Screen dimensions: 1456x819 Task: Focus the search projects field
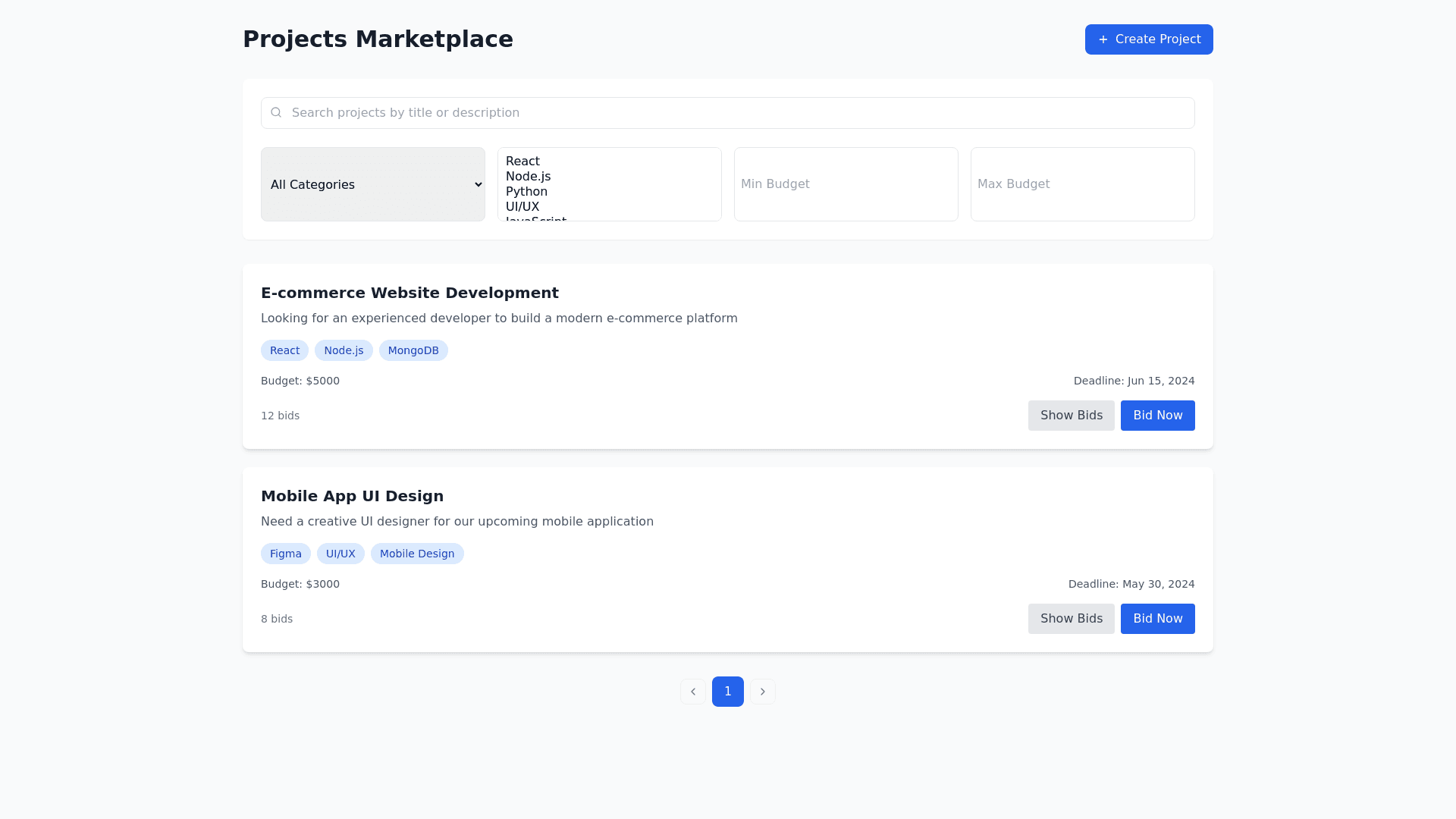pyautogui.click(x=728, y=113)
